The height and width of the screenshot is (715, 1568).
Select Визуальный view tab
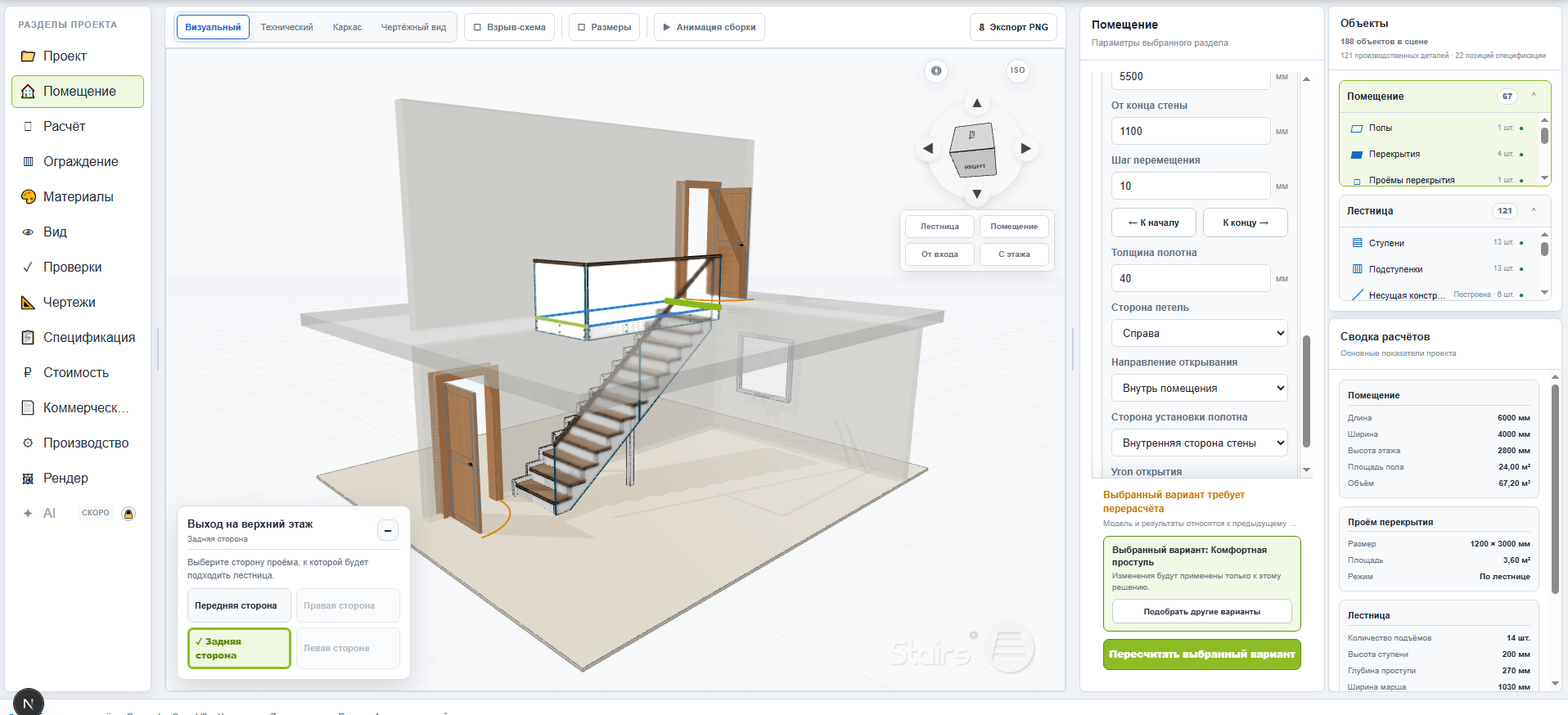(213, 27)
